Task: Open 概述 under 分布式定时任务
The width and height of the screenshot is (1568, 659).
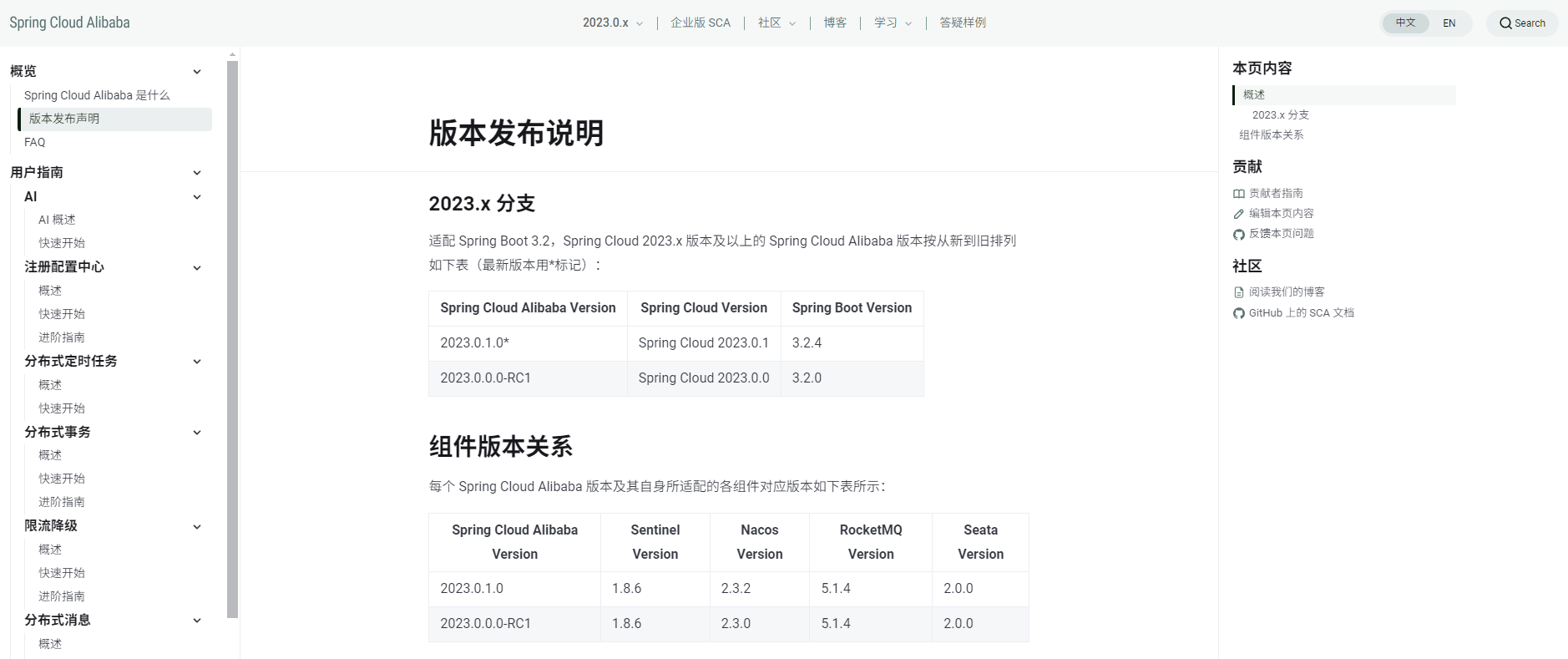Action: point(50,385)
